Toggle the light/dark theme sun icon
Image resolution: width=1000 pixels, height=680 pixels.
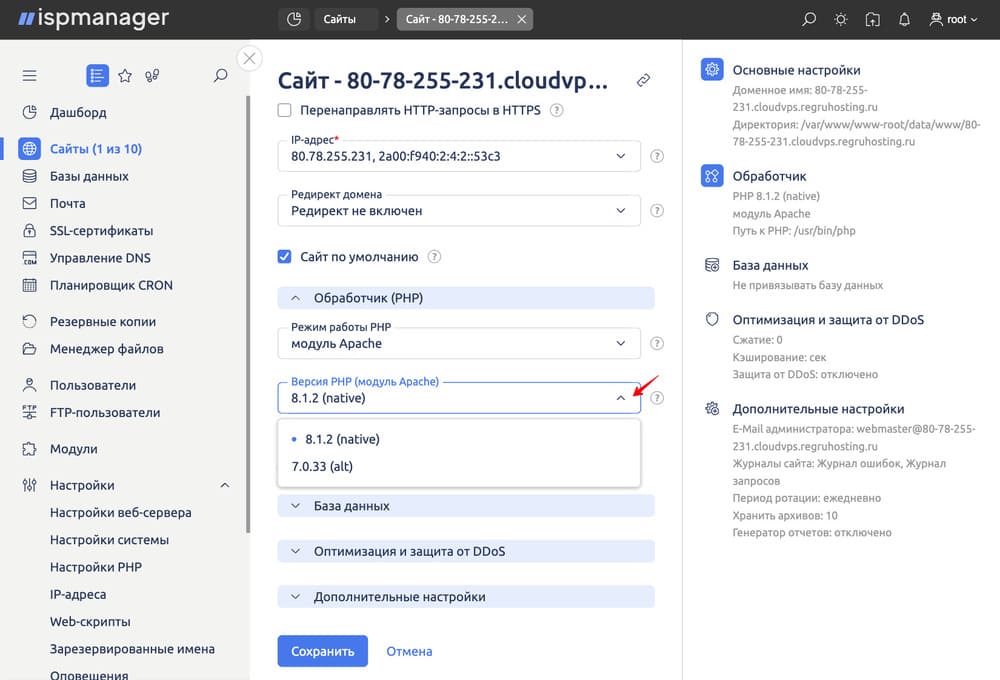coord(841,19)
